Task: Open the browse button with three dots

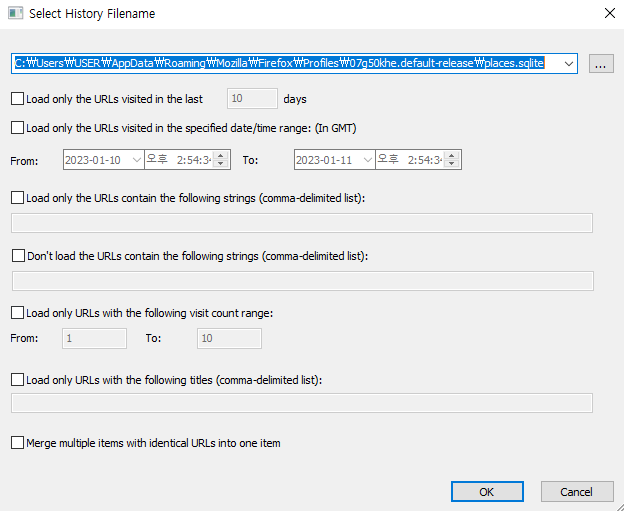Action: click(x=601, y=64)
